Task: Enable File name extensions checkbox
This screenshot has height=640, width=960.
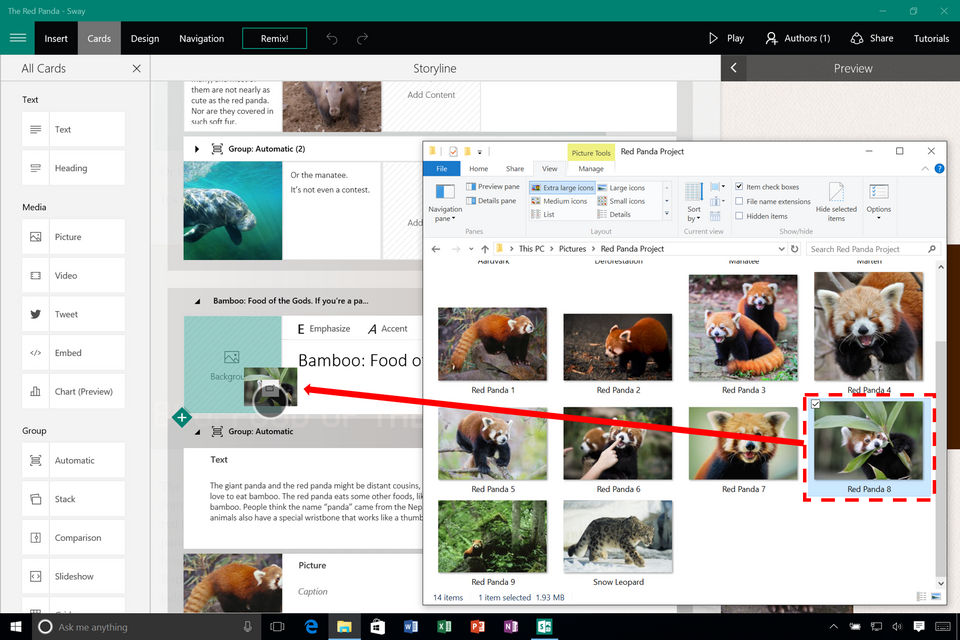Action: pyautogui.click(x=739, y=201)
